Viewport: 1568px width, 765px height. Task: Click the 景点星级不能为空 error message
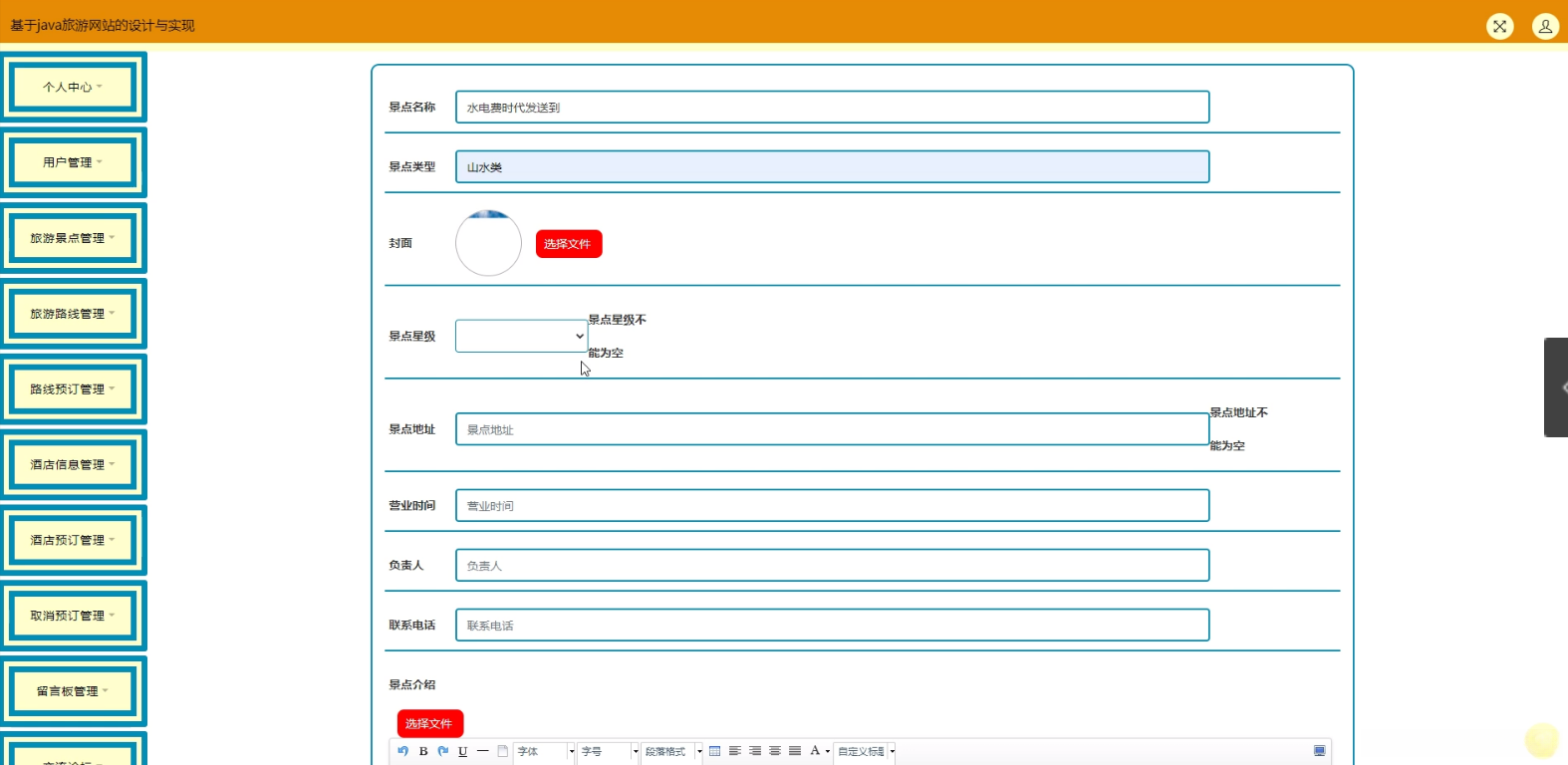617,337
